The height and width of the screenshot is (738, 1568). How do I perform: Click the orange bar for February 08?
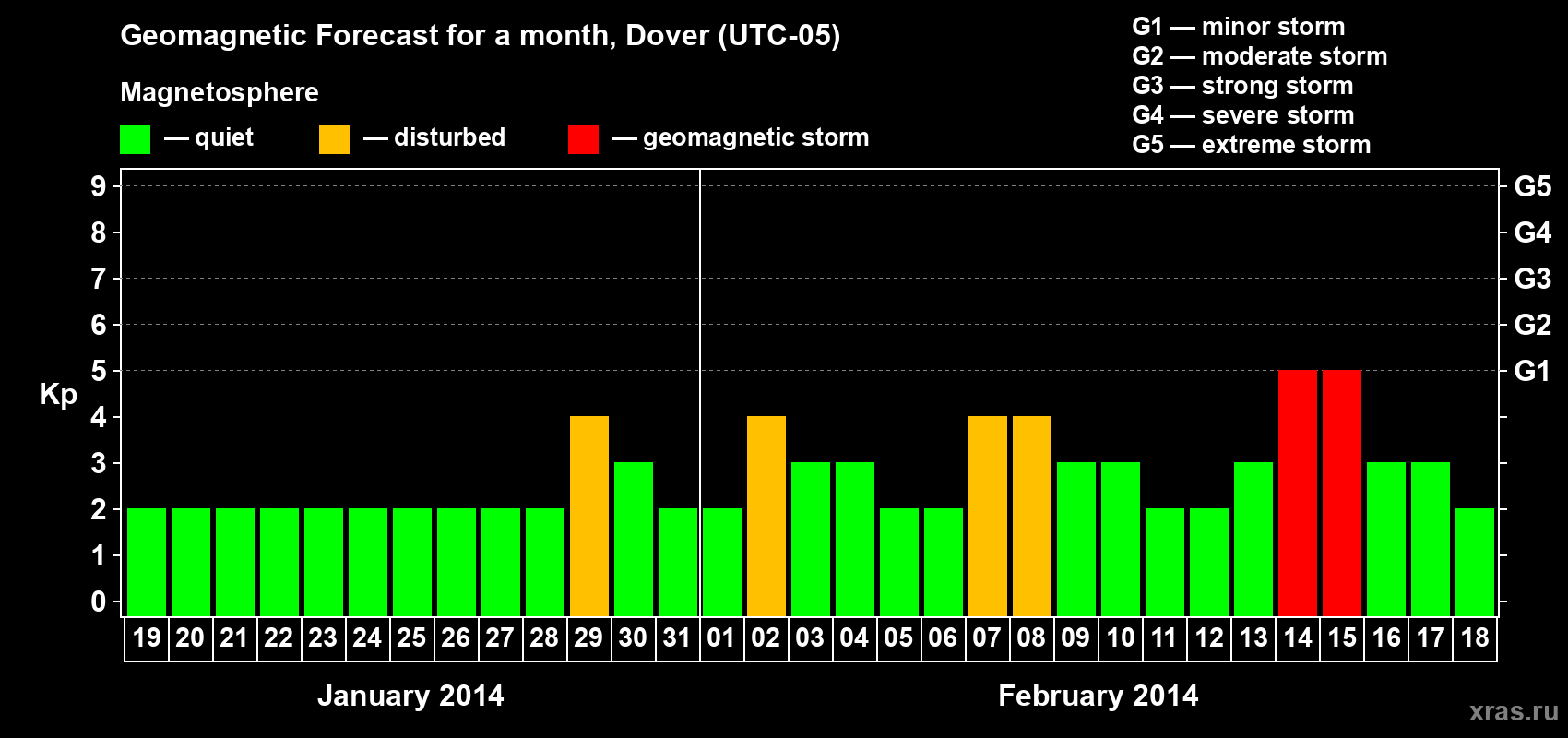(1032, 517)
